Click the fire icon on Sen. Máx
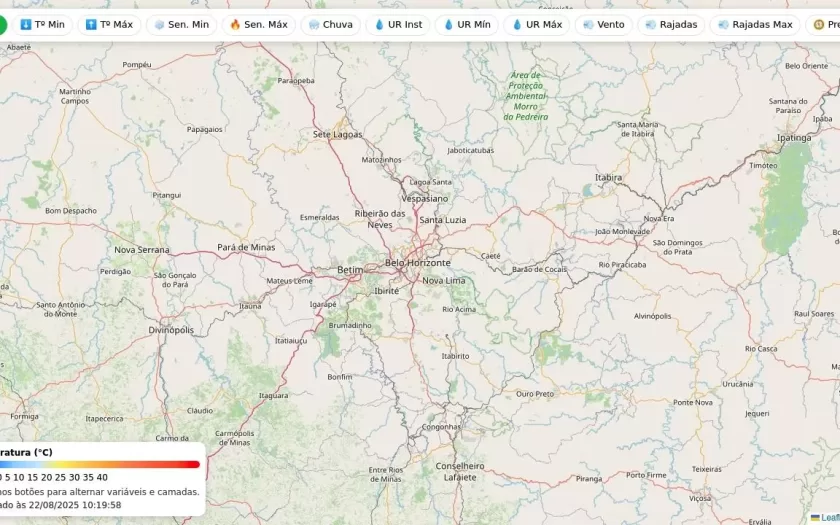Image resolution: width=840 pixels, height=525 pixels. pos(235,25)
